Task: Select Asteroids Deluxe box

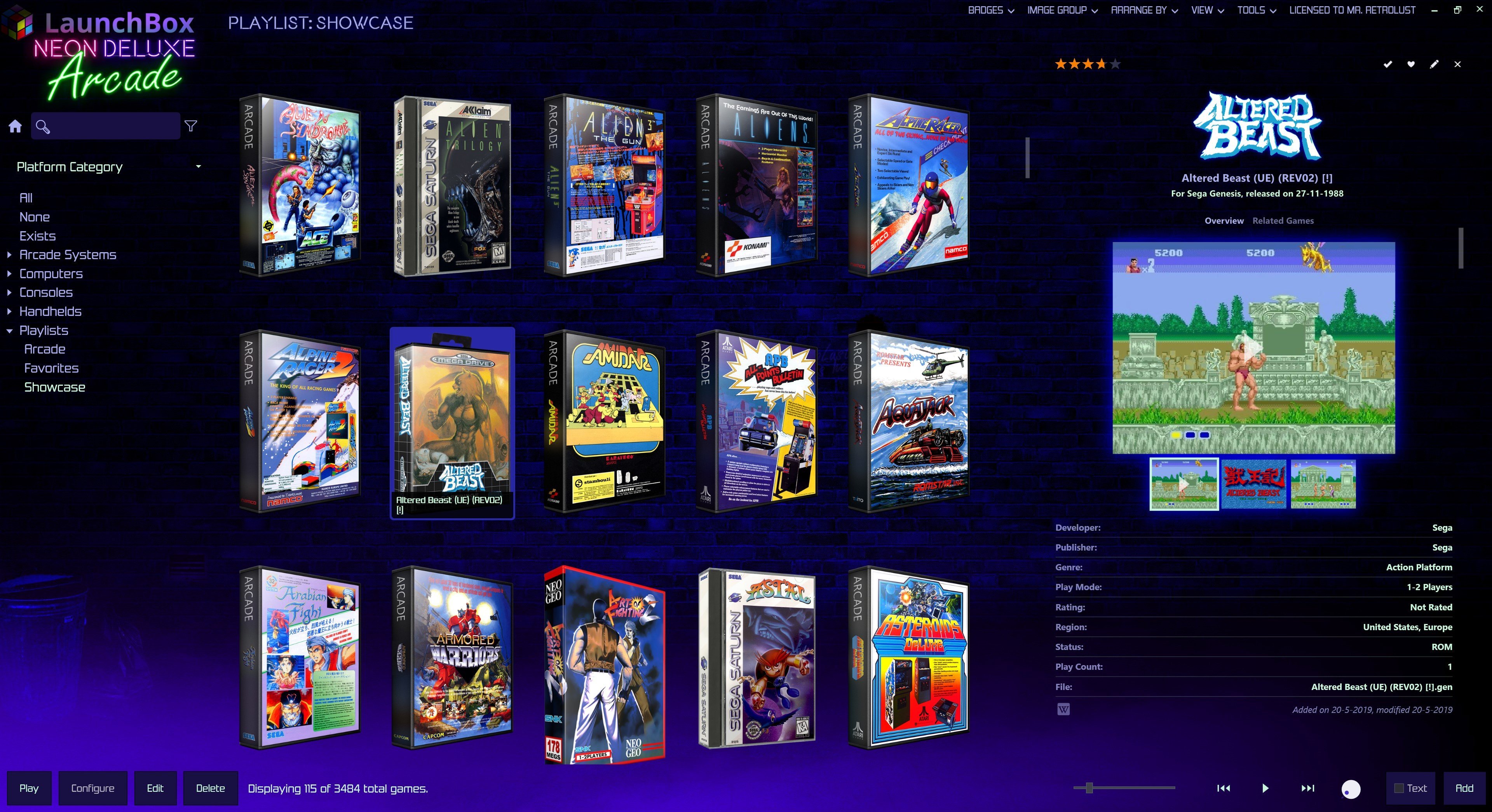Action: pyautogui.click(x=909, y=657)
